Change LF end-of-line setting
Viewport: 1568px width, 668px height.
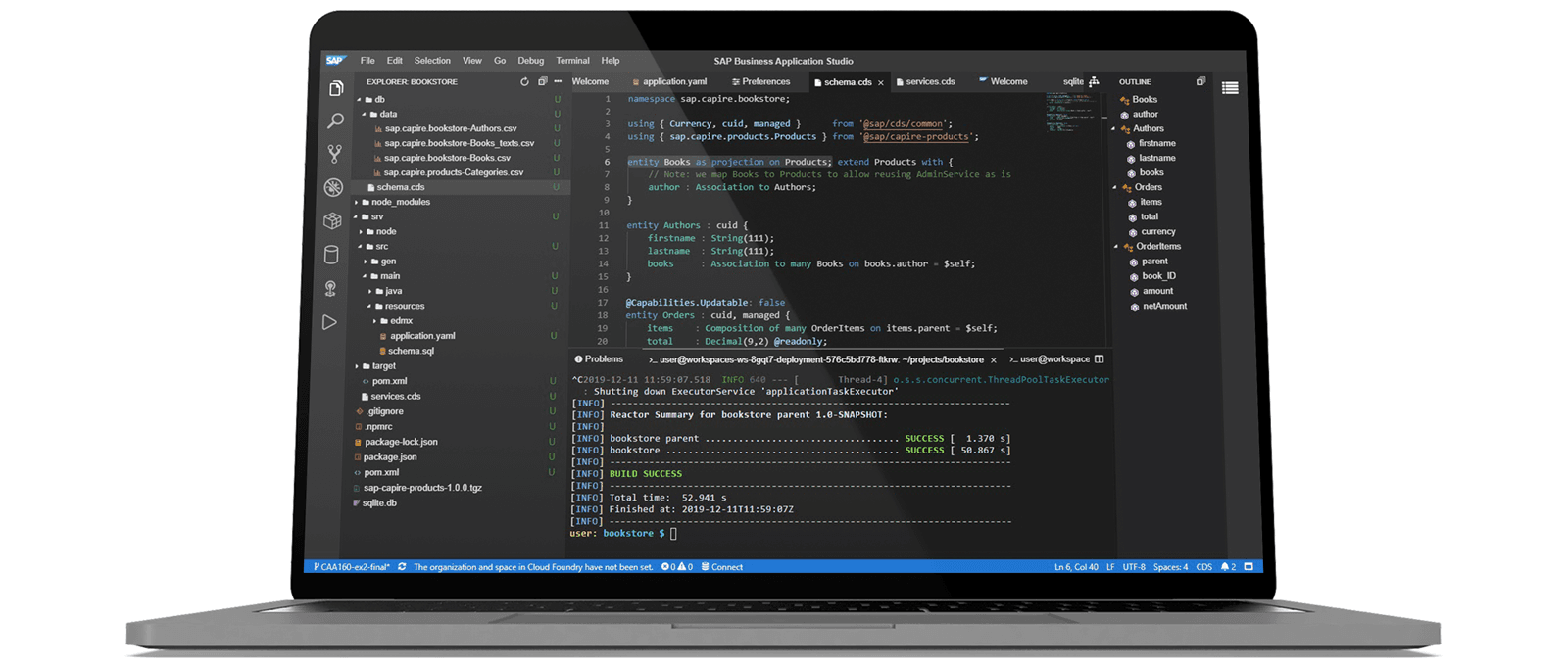(1110, 567)
